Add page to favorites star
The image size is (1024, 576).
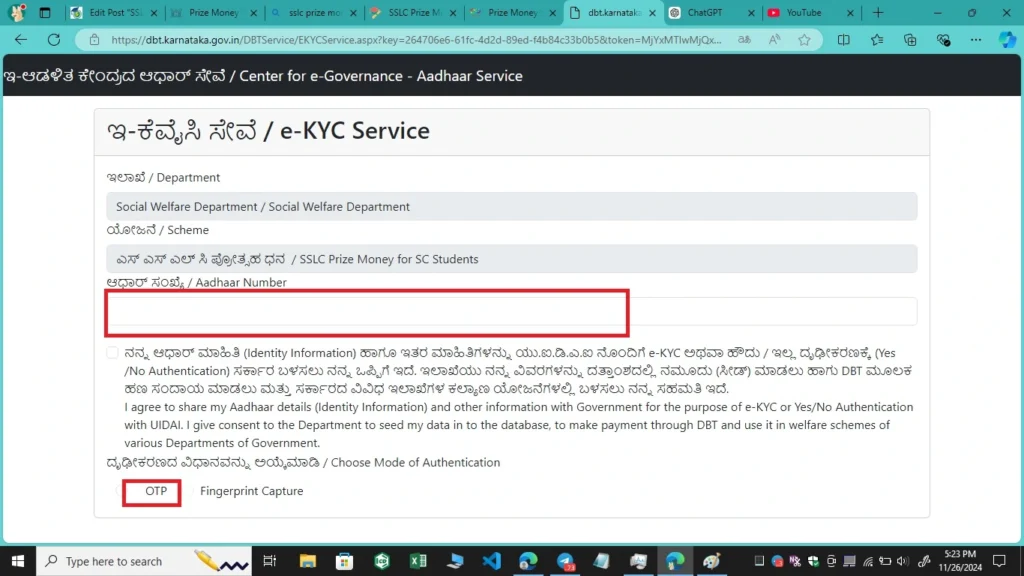805,40
